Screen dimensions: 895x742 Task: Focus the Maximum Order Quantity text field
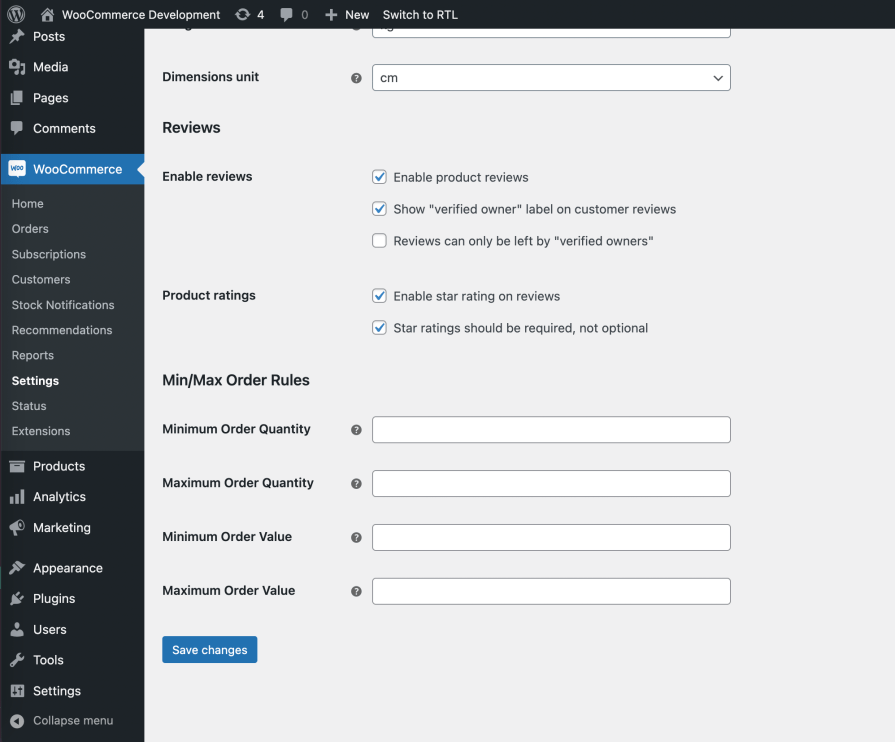tap(551, 484)
